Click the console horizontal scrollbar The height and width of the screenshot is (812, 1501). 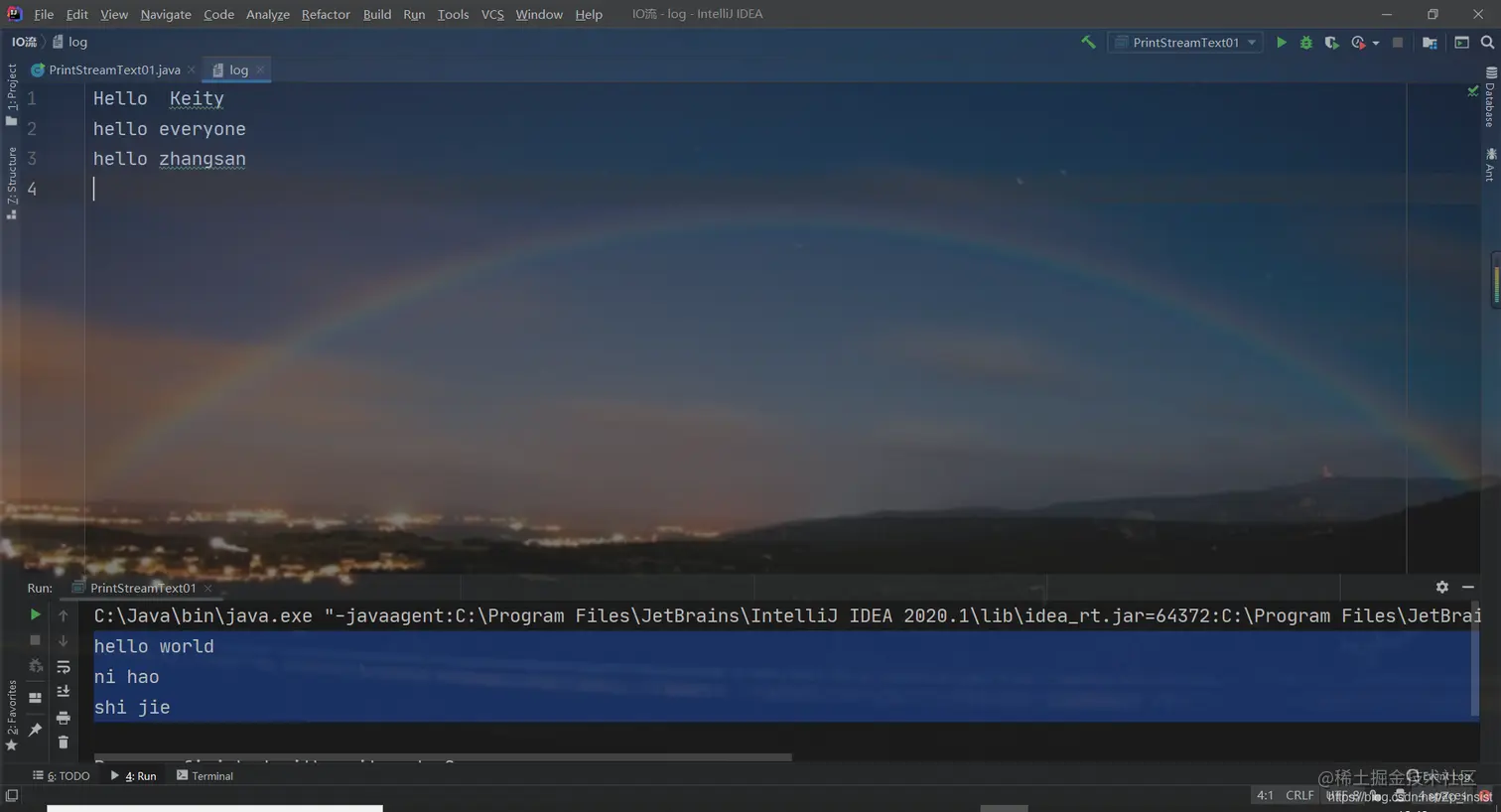pos(443,757)
